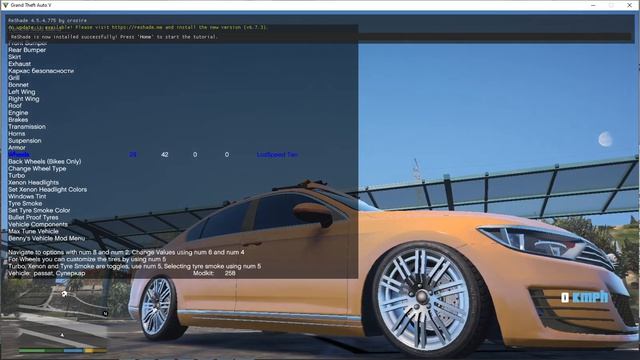
Task: Click the ReShade version header text
Action: coord(47,20)
